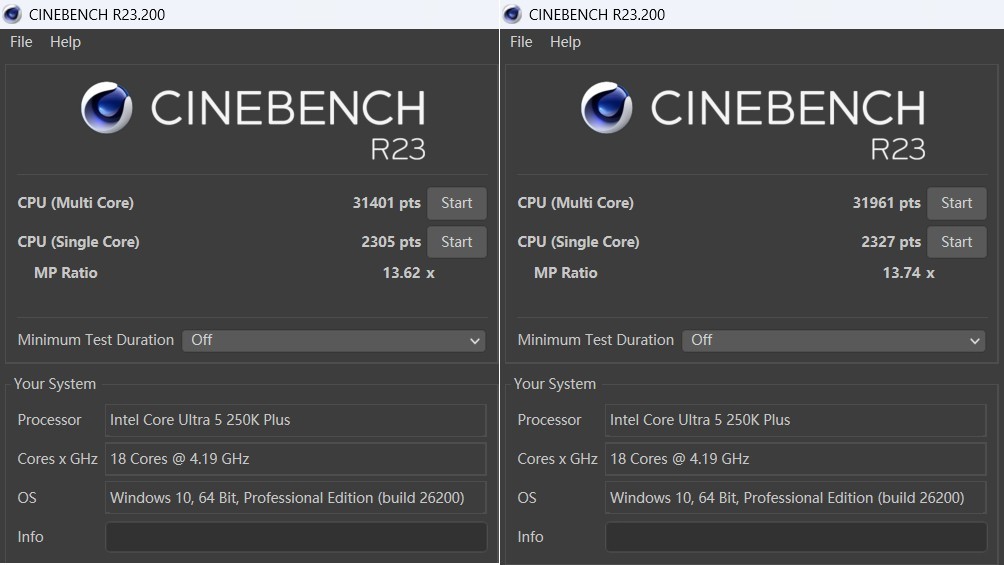Open the File menu in the 31401 pts window
The image size is (1004, 565).
click(x=21, y=42)
